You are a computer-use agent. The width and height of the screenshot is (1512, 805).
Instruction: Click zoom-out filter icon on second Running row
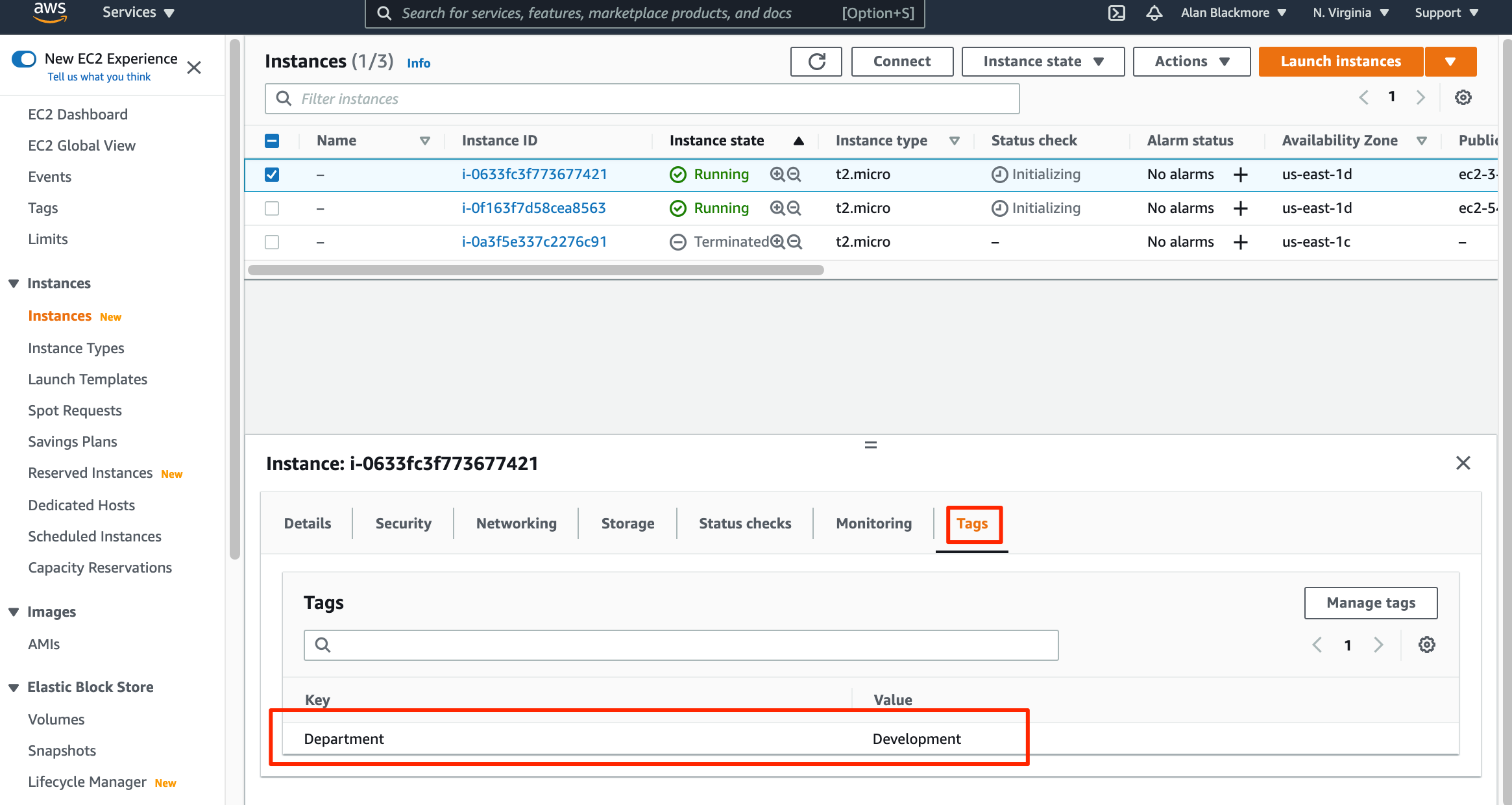[x=794, y=208]
